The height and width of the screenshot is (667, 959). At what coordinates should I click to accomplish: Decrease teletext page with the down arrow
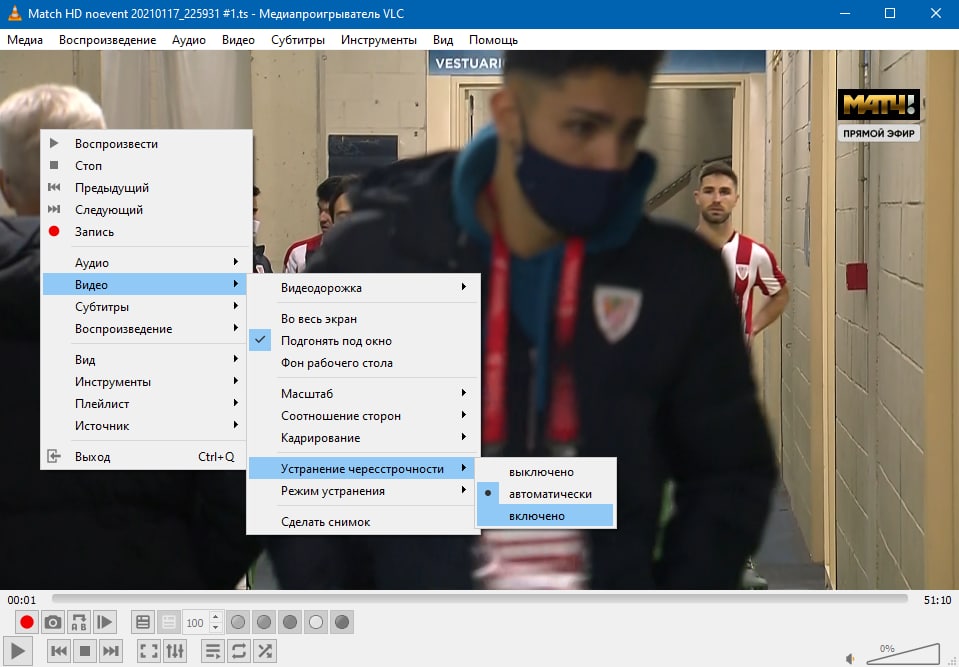(215, 628)
